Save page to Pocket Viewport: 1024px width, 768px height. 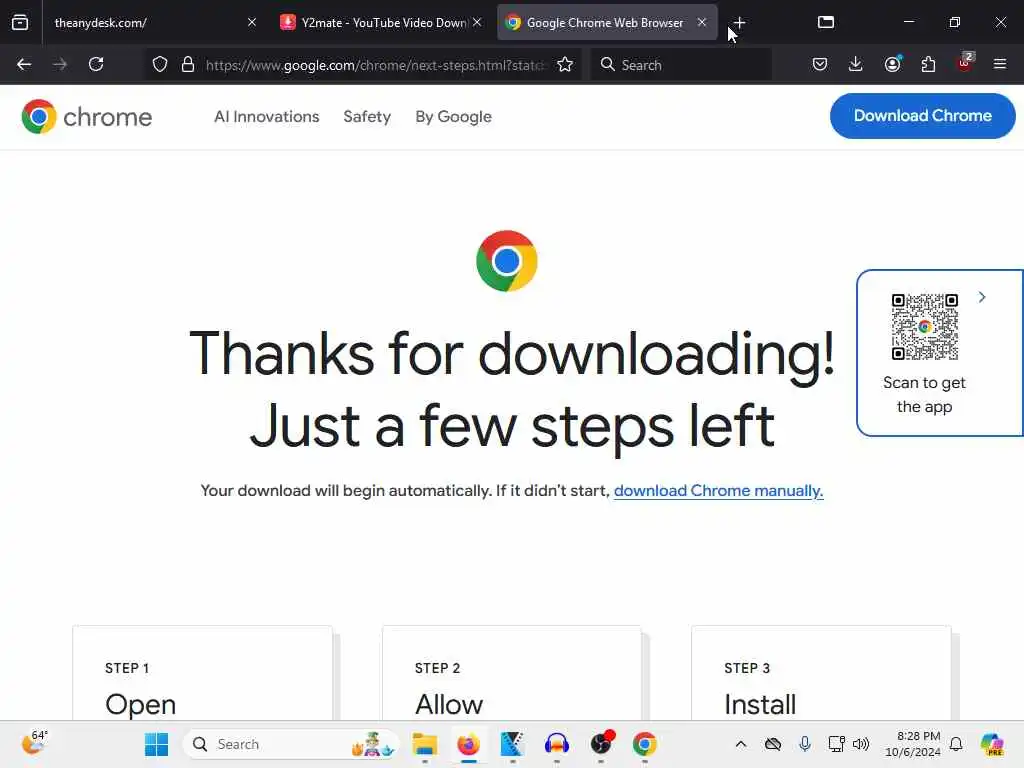coord(820,65)
